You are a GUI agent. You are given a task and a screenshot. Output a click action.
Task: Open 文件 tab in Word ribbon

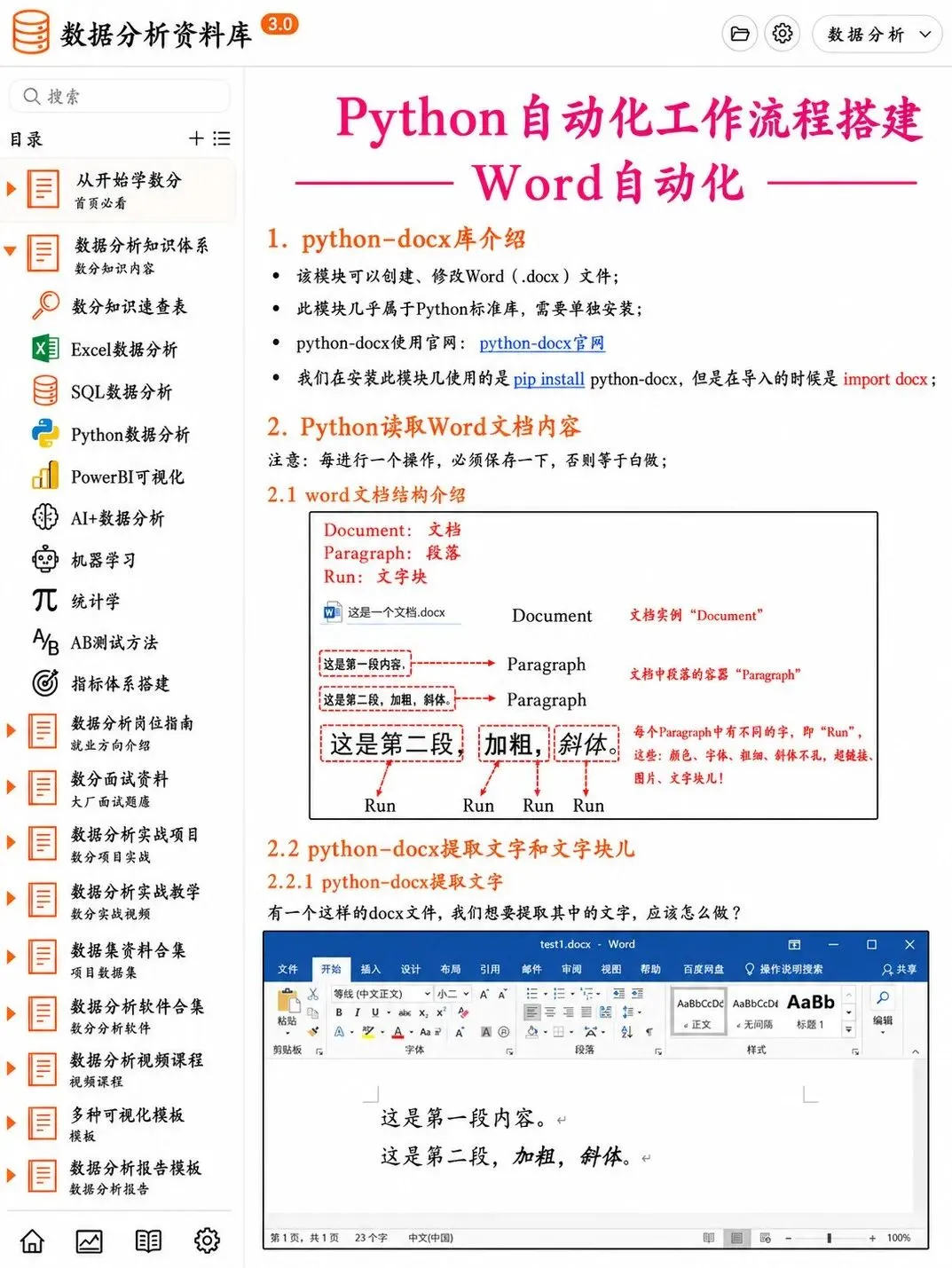pos(287,969)
